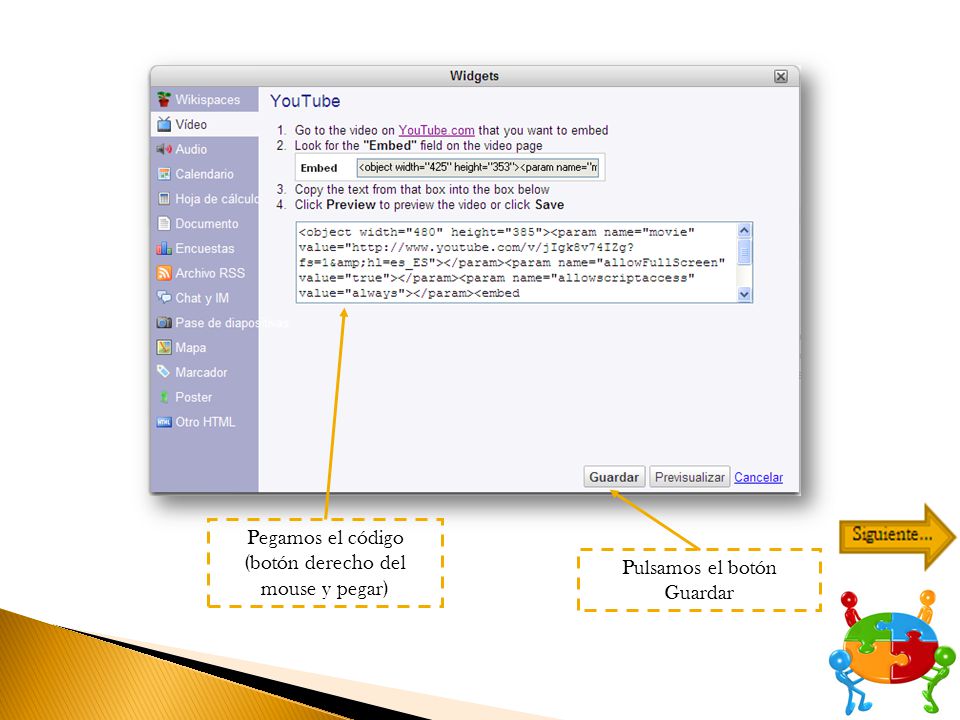Click the Calendario calendar icon

163,174
